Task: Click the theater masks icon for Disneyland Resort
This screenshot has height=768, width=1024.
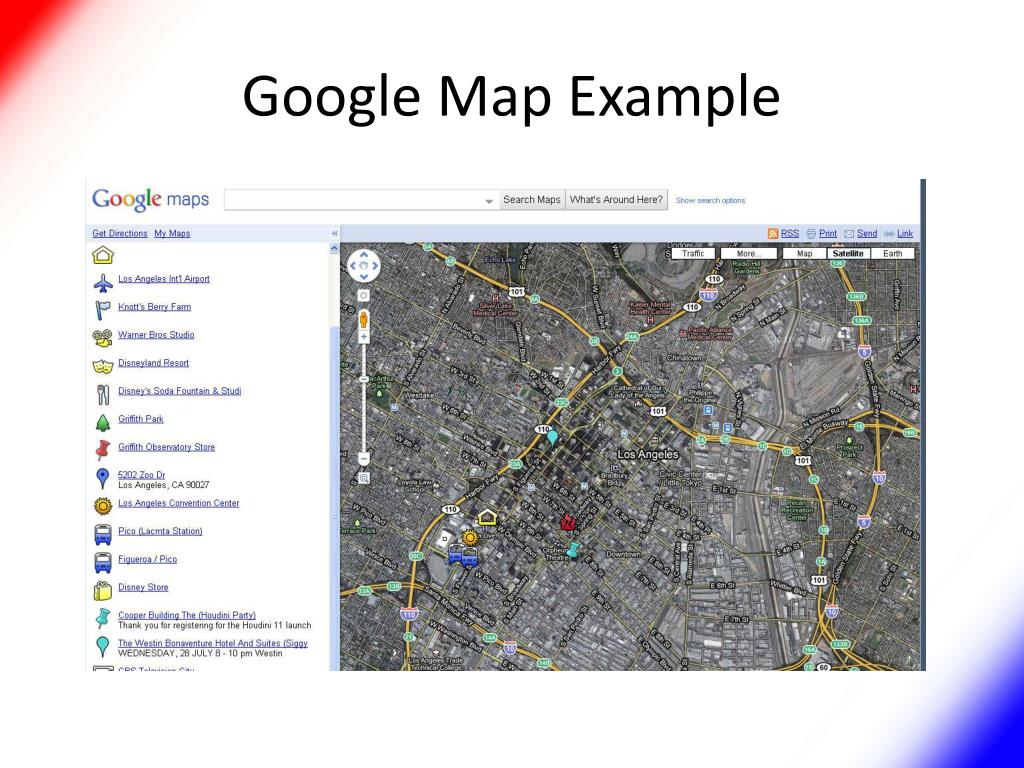Action: tap(103, 366)
